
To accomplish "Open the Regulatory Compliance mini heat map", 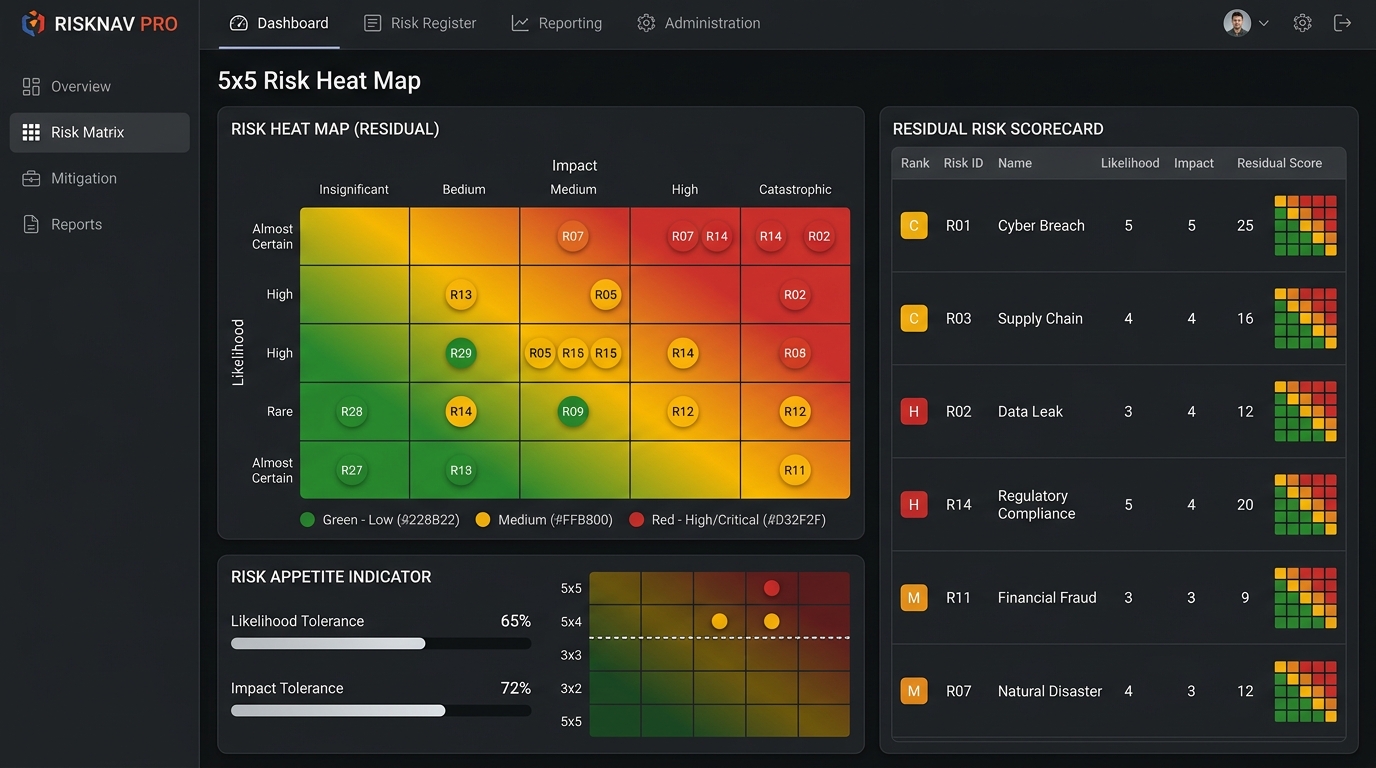I will pyautogui.click(x=1306, y=505).
